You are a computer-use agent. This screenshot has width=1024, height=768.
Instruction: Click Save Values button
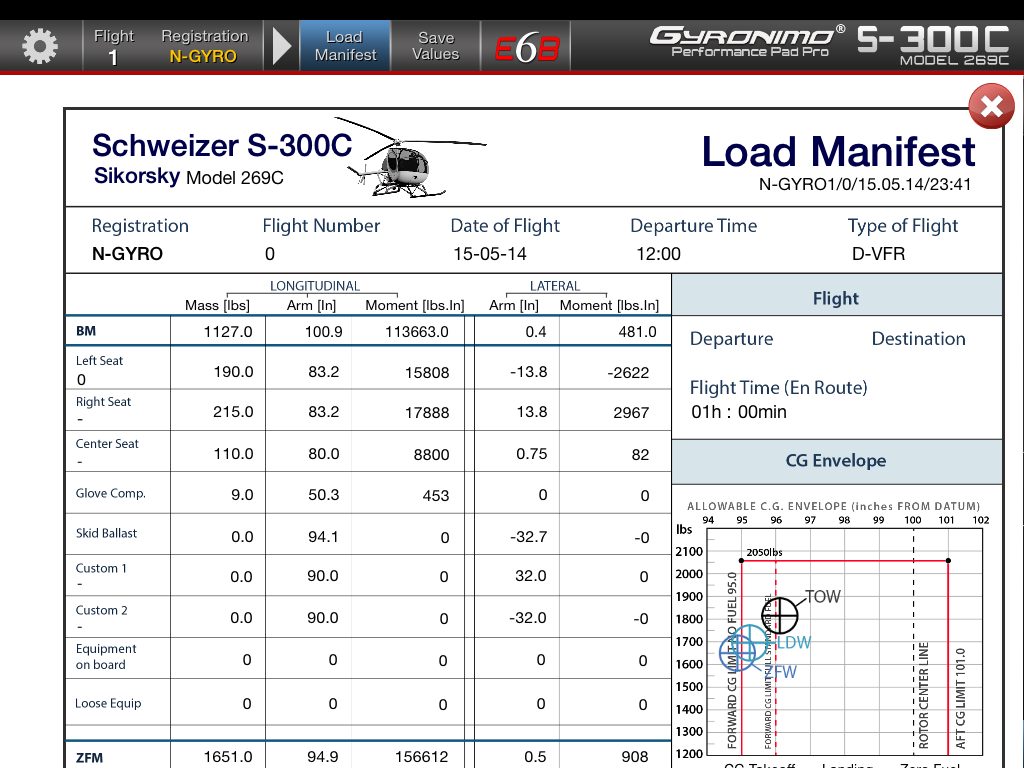[436, 46]
